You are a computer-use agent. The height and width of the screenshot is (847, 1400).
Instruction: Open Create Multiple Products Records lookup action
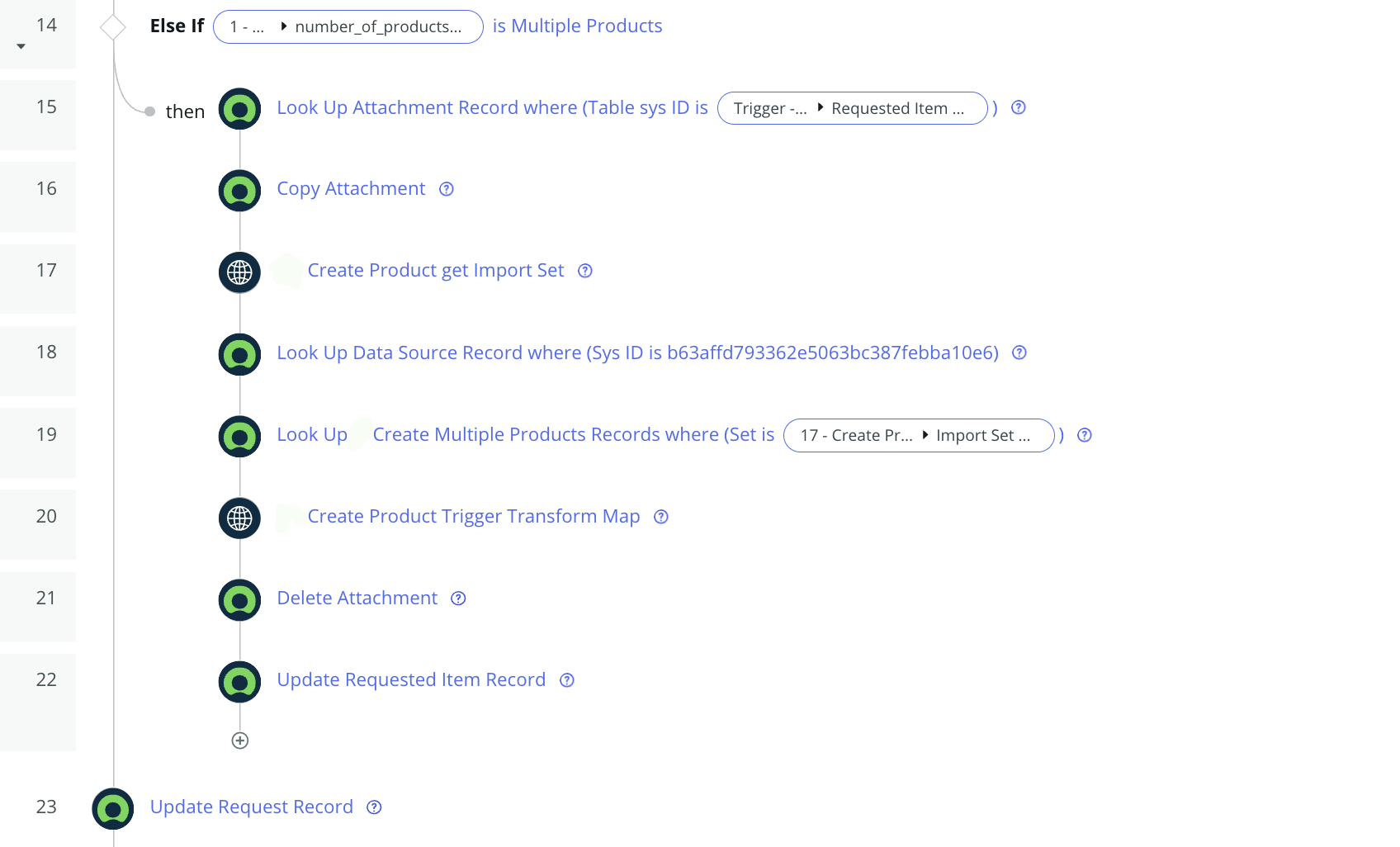click(574, 434)
